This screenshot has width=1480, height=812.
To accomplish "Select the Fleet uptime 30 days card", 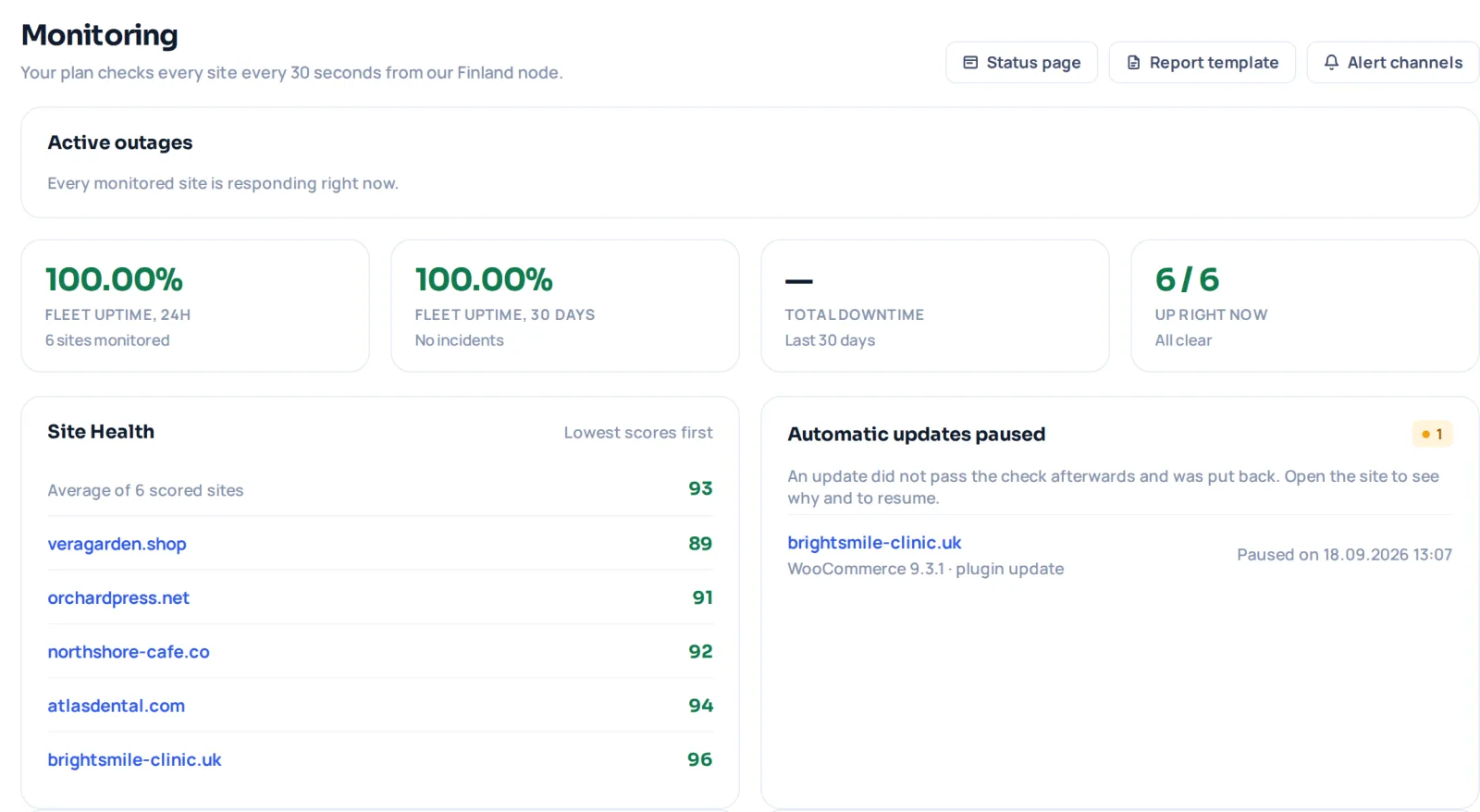I will (x=565, y=306).
